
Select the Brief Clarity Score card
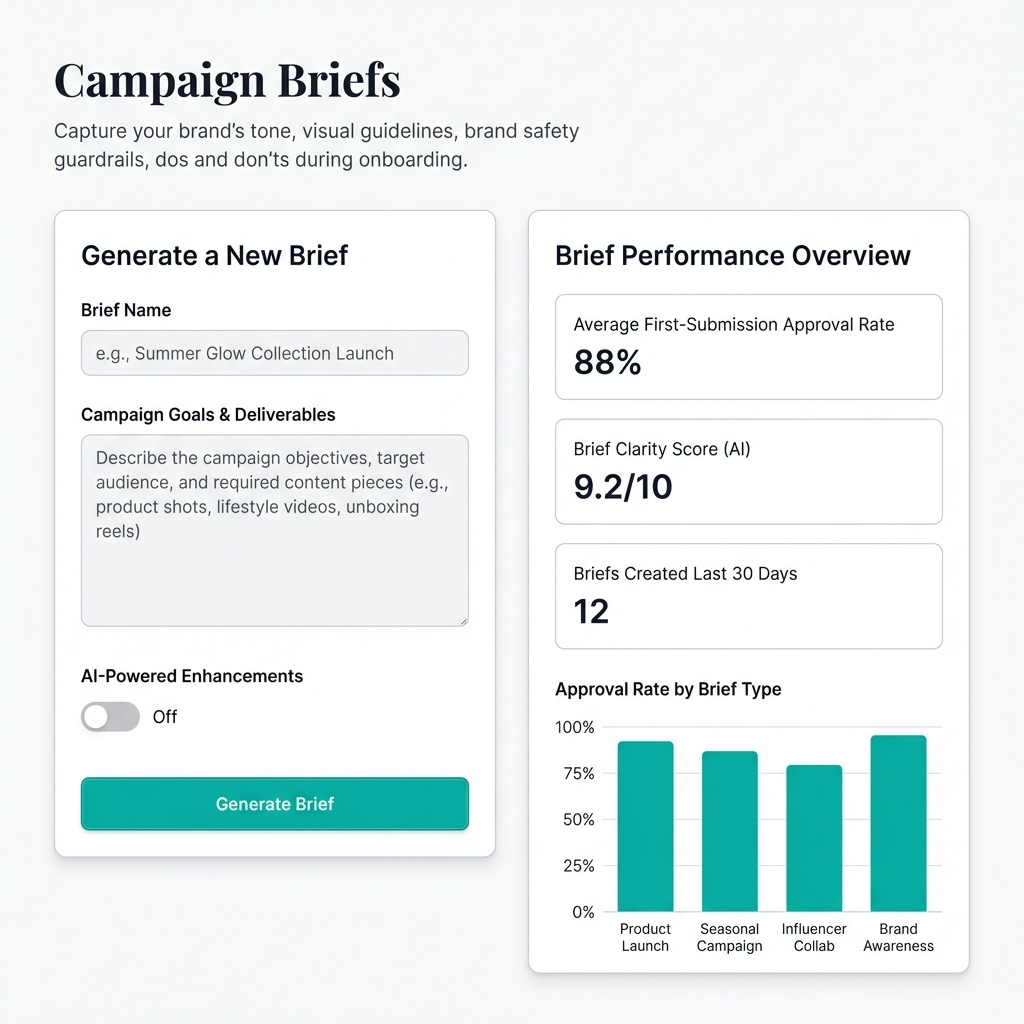[x=748, y=471]
